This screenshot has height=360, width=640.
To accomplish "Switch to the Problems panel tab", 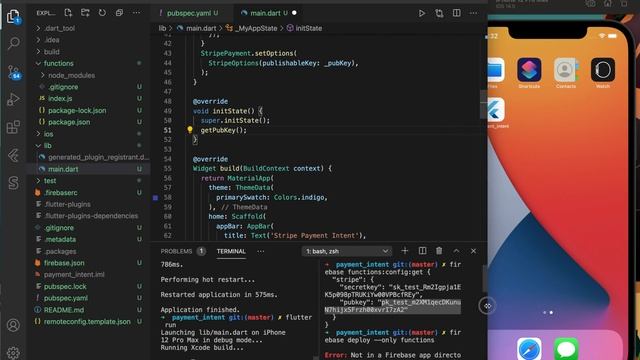I will point(176,251).
